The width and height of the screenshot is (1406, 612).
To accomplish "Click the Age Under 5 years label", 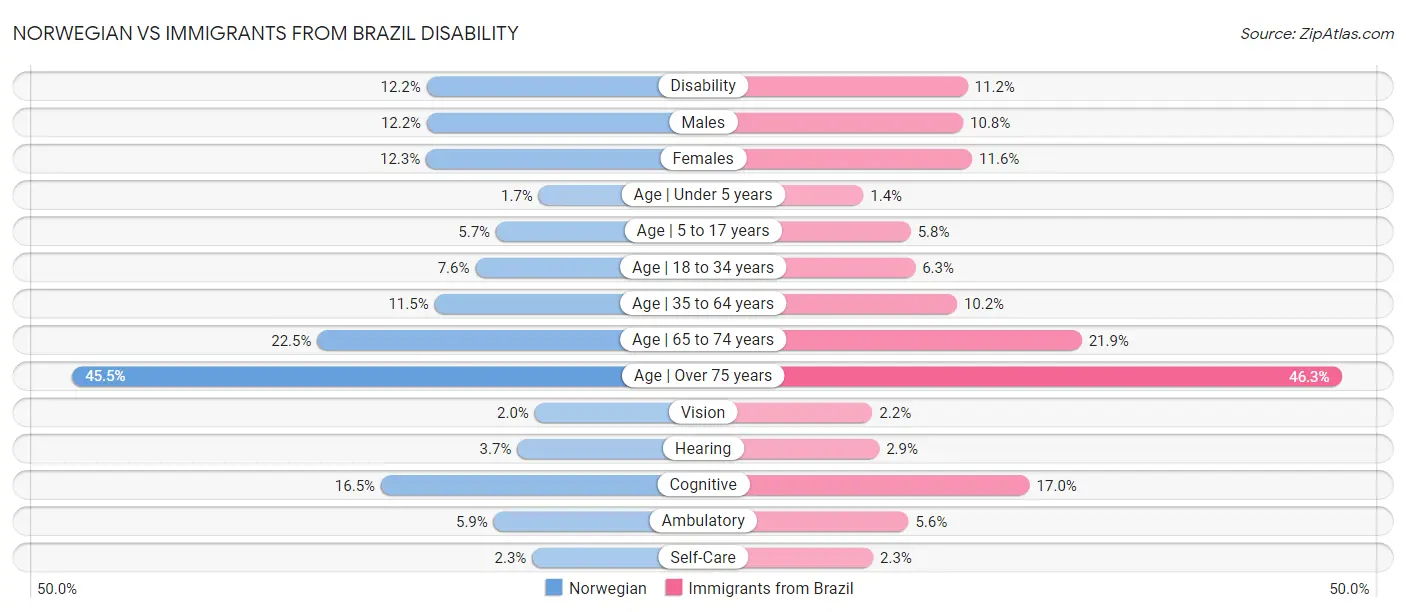I will (x=703, y=195).
